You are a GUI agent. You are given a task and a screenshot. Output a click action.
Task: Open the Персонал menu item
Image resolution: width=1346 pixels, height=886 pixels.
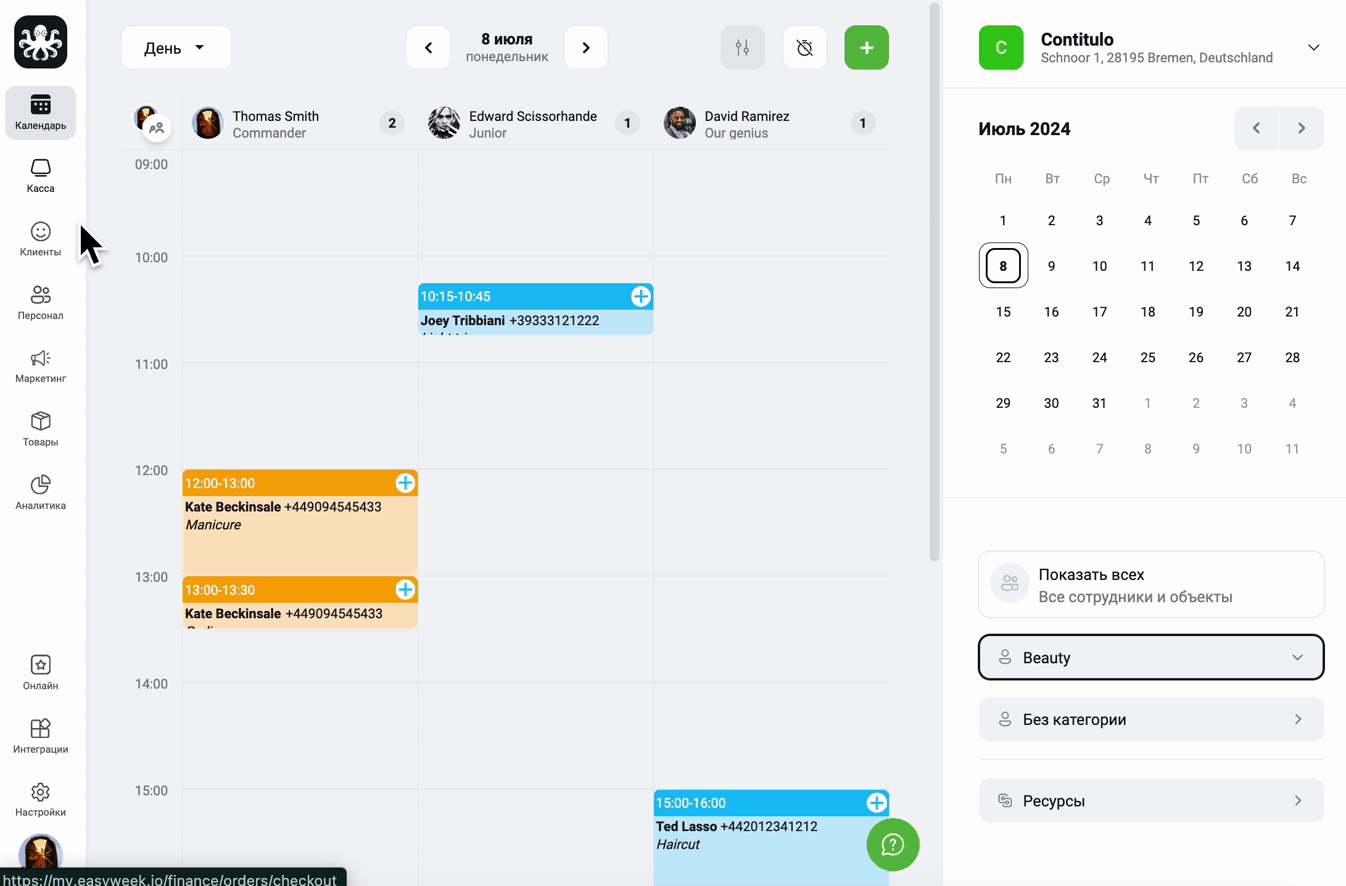click(x=40, y=302)
